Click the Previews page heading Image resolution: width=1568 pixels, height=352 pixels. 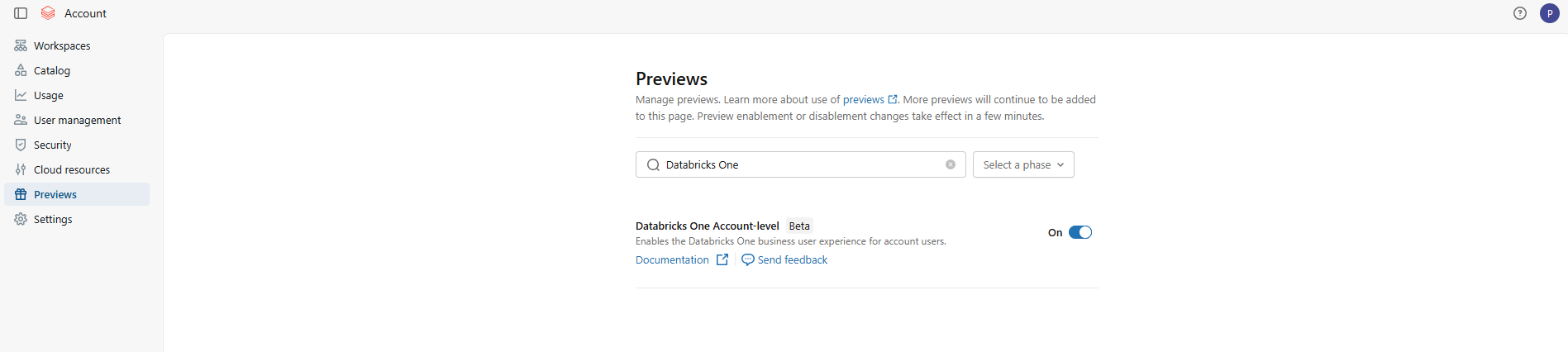click(x=671, y=78)
